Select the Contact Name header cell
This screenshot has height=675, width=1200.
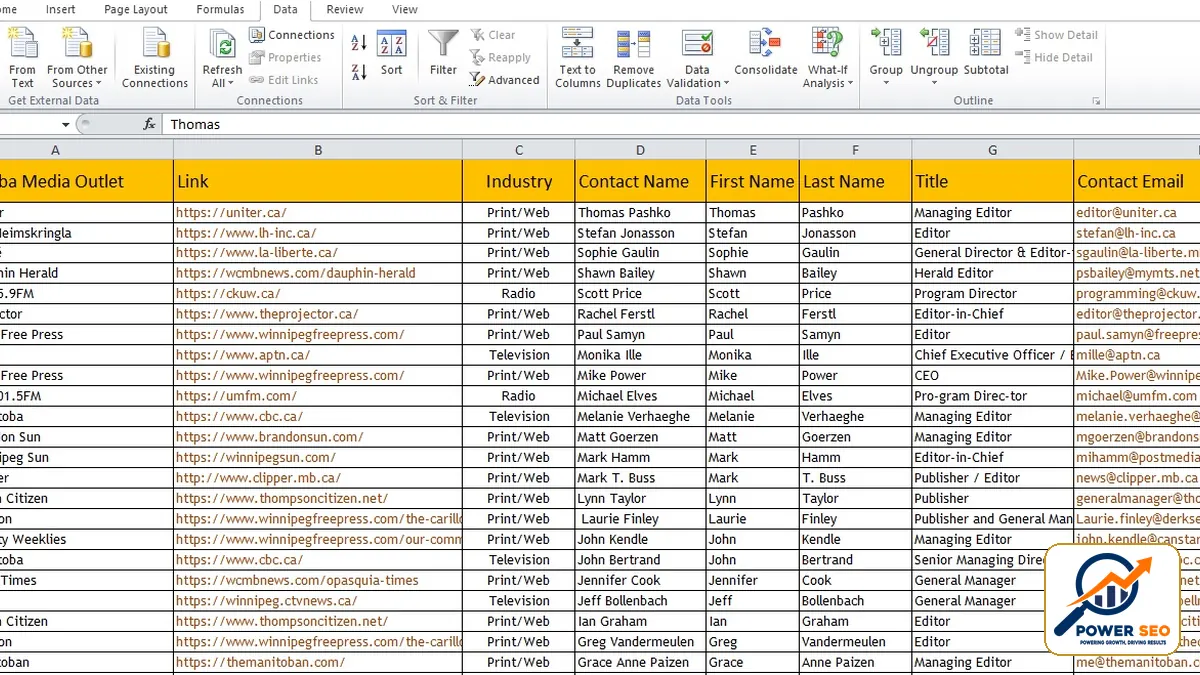click(x=640, y=181)
